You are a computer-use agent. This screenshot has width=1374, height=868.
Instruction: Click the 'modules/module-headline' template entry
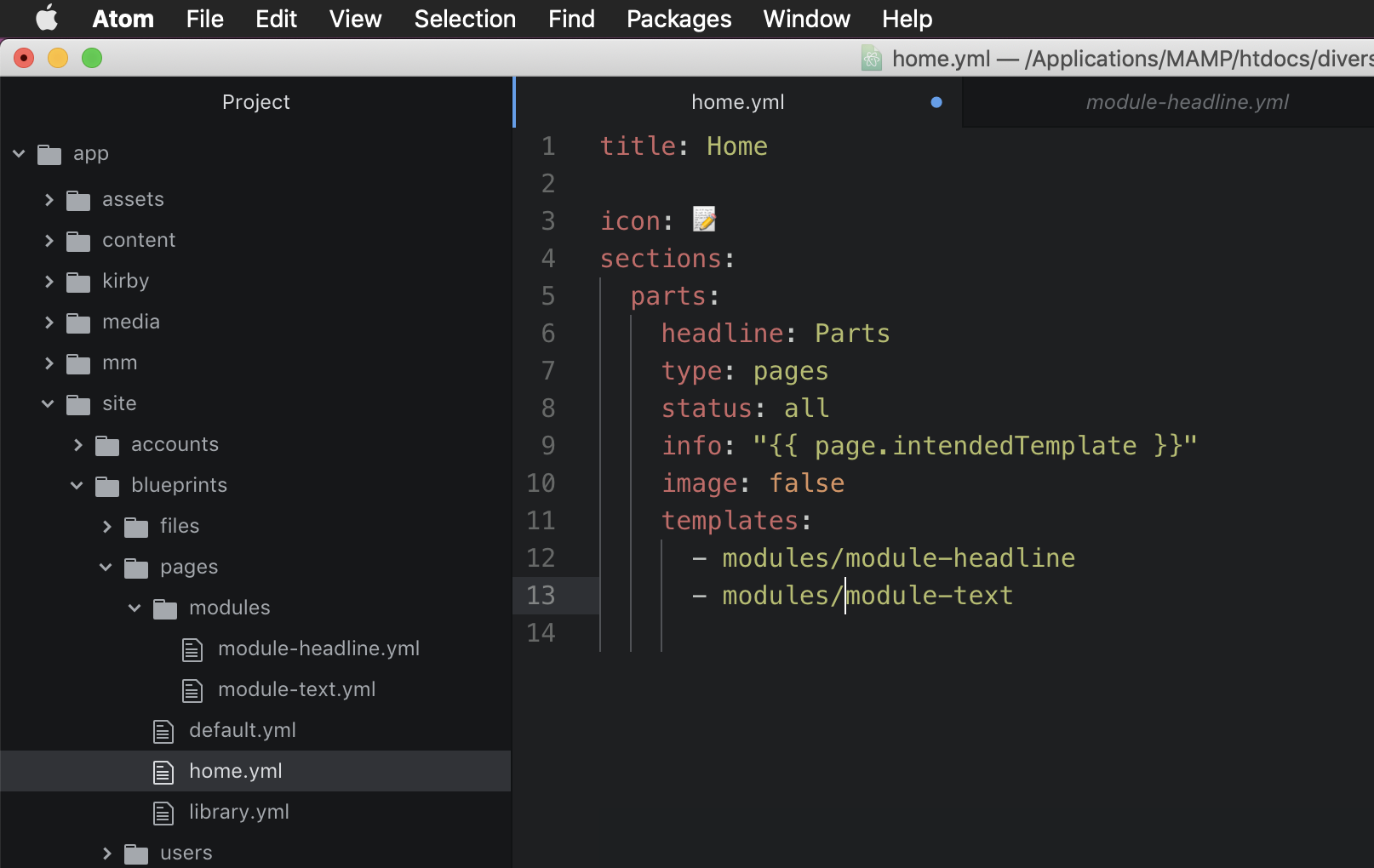pos(898,557)
